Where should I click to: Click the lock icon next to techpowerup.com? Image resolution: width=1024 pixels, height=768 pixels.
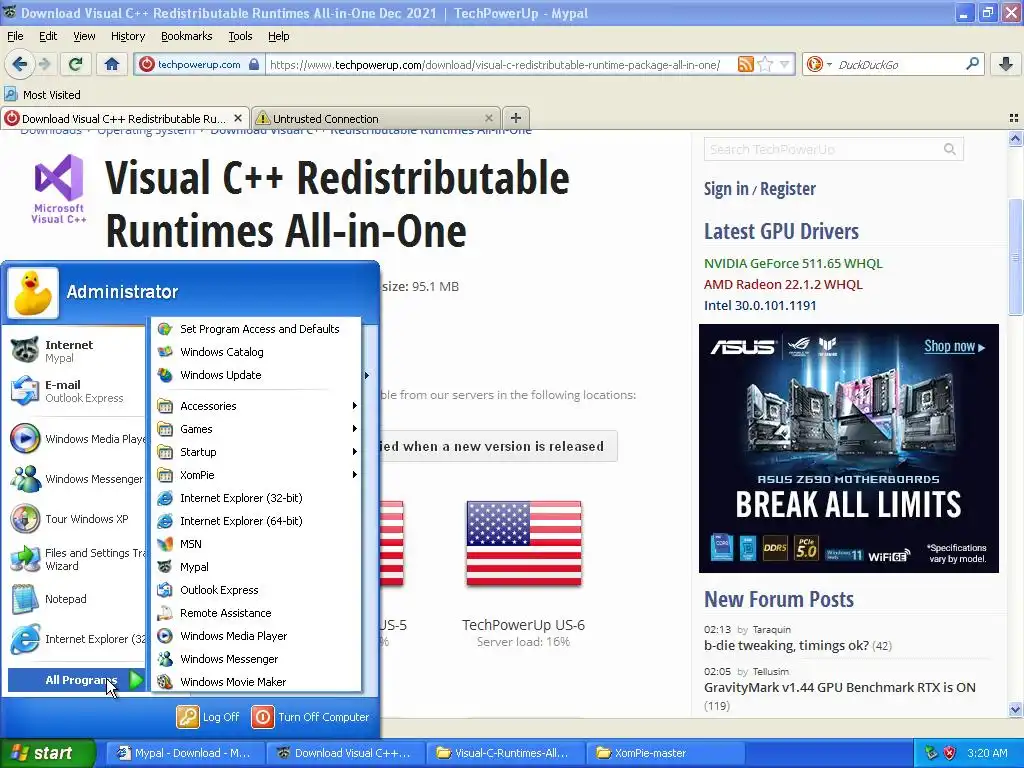coord(254,64)
